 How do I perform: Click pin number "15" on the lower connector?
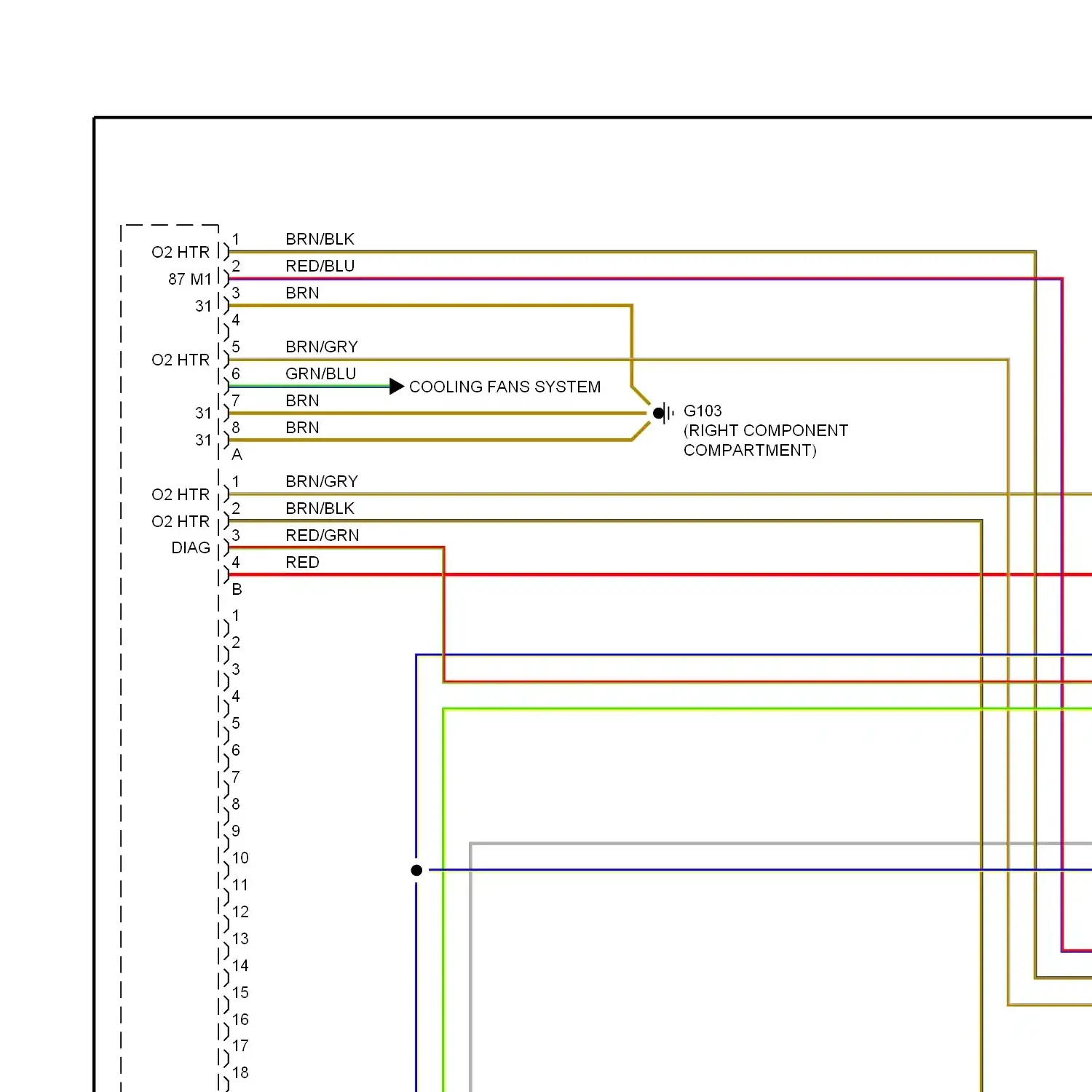[x=240, y=992]
